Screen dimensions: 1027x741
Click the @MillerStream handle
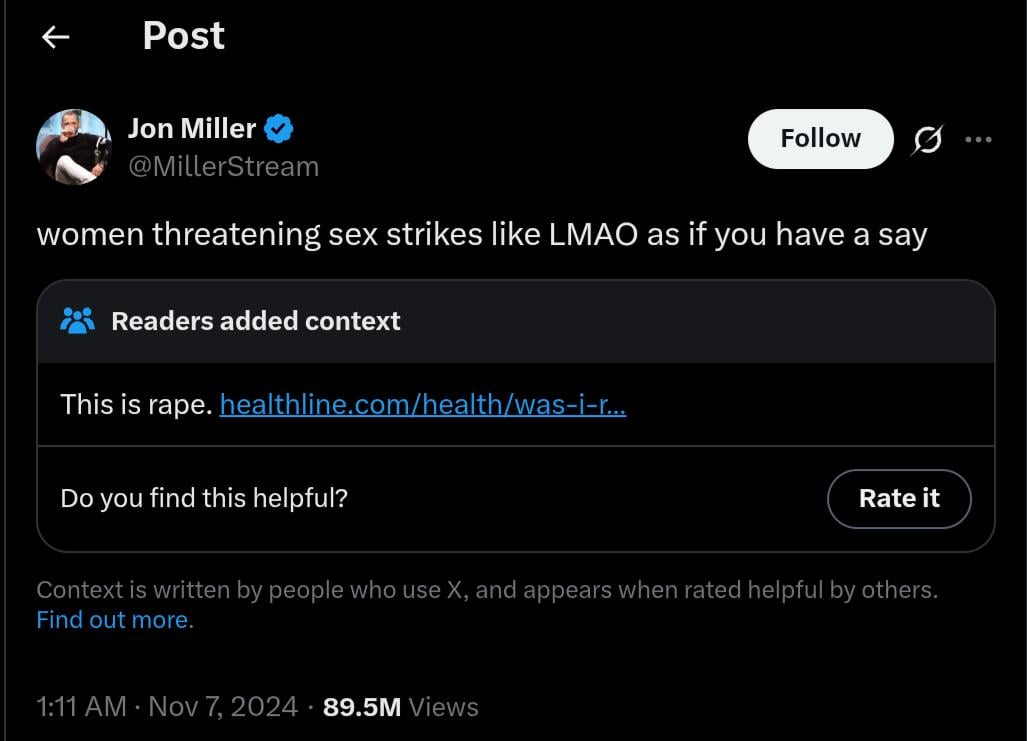pos(223,166)
